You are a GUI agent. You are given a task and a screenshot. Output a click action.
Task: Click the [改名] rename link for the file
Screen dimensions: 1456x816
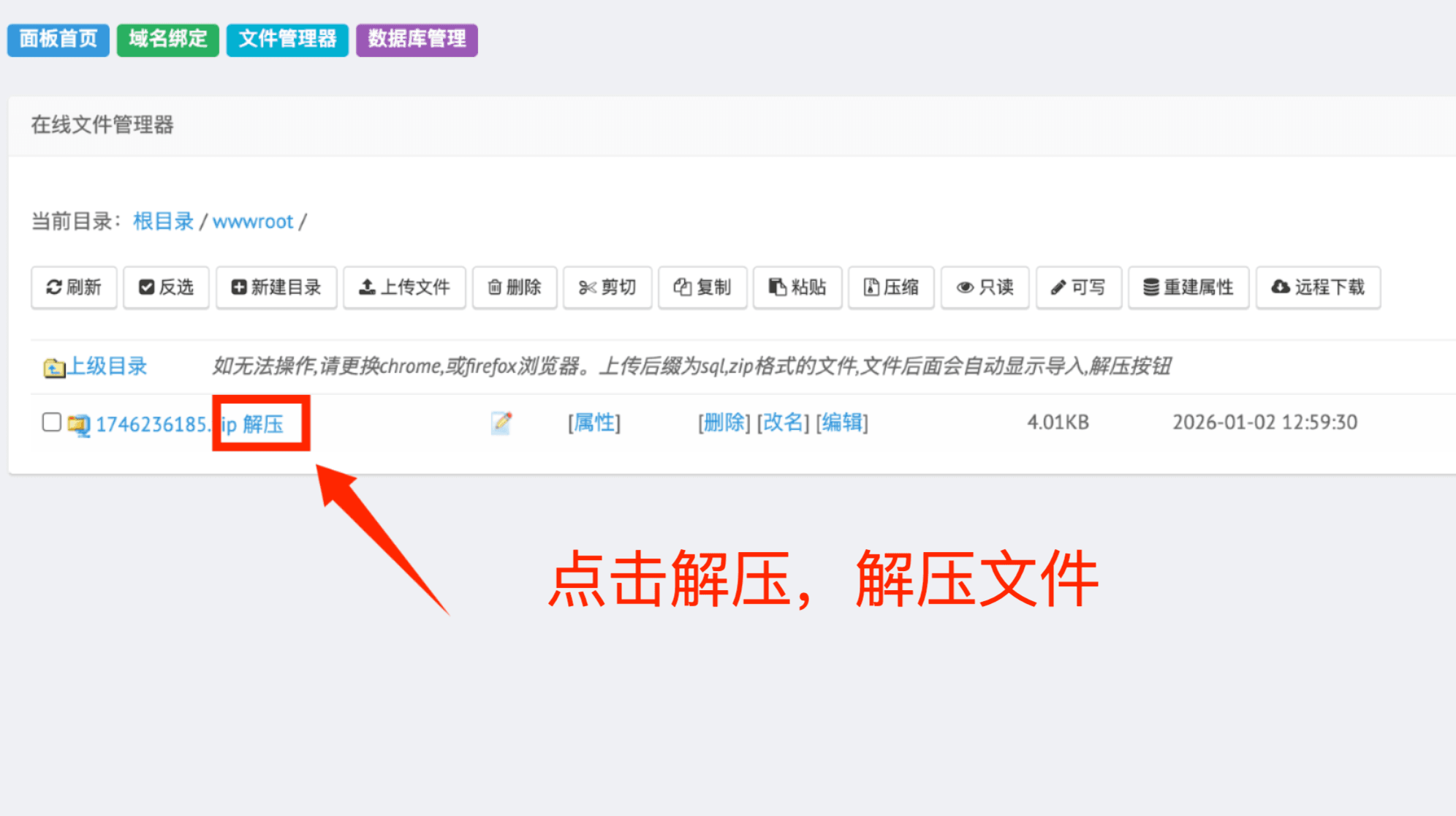783,423
